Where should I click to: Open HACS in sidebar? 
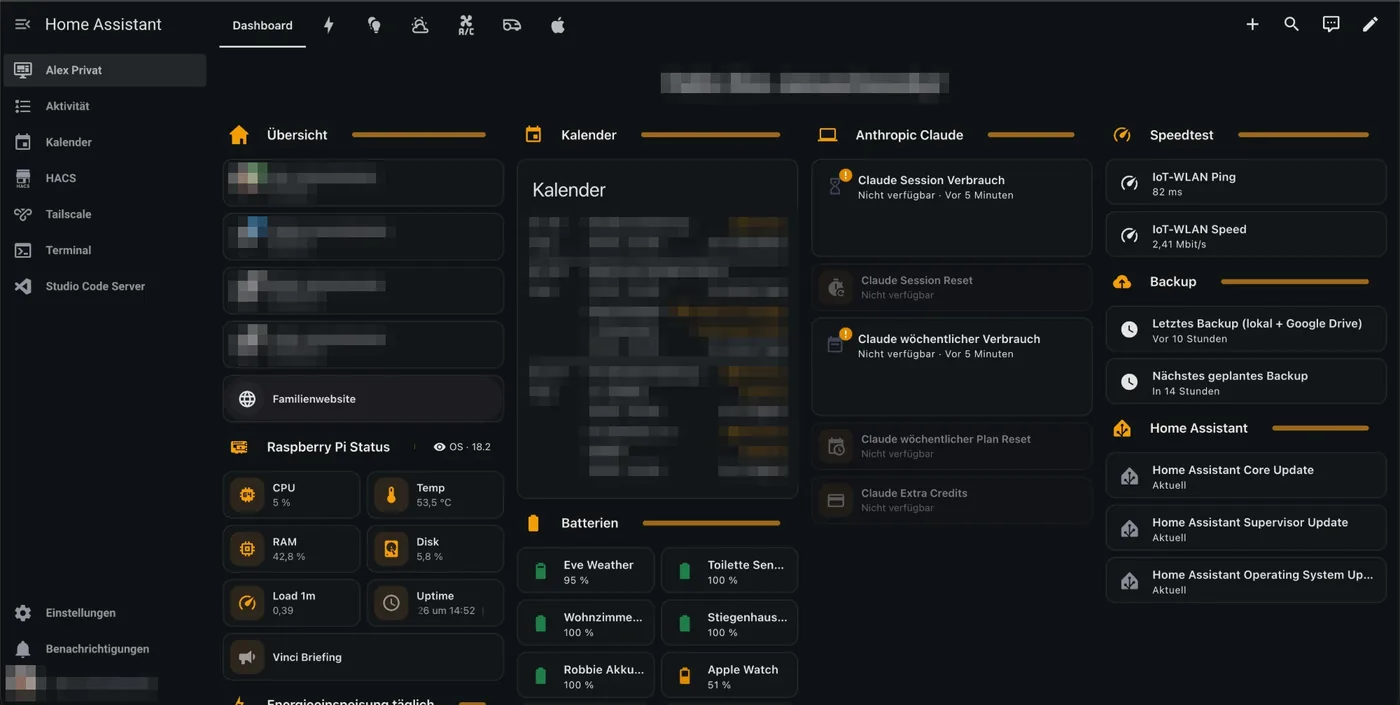pyautogui.click(x=105, y=178)
